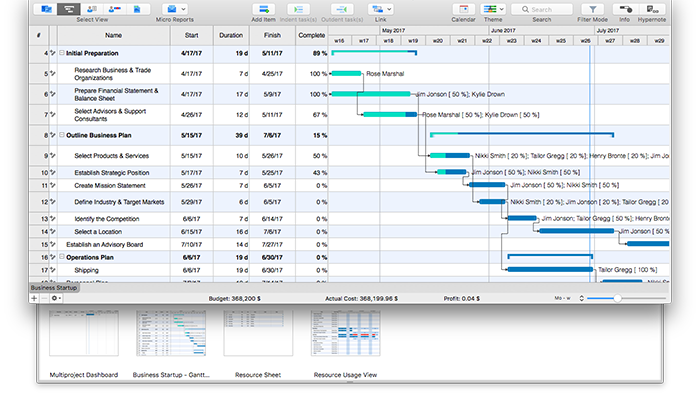700x394 pixels.
Task: Click the Select a Location Gantt bar
Action: pyautogui.click(x=576, y=231)
